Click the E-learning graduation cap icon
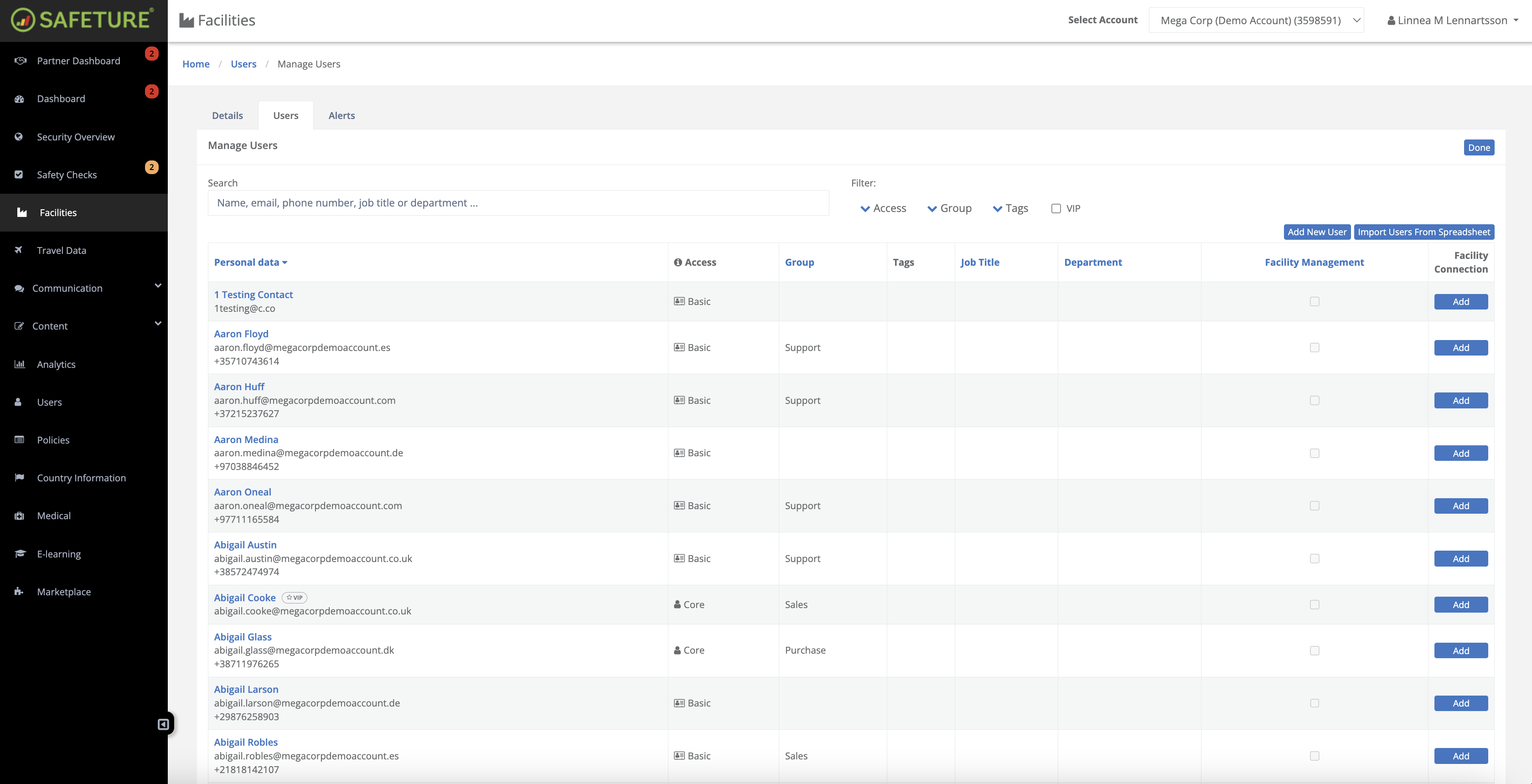The height and width of the screenshot is (784, 1532). [x=20, y=554]
